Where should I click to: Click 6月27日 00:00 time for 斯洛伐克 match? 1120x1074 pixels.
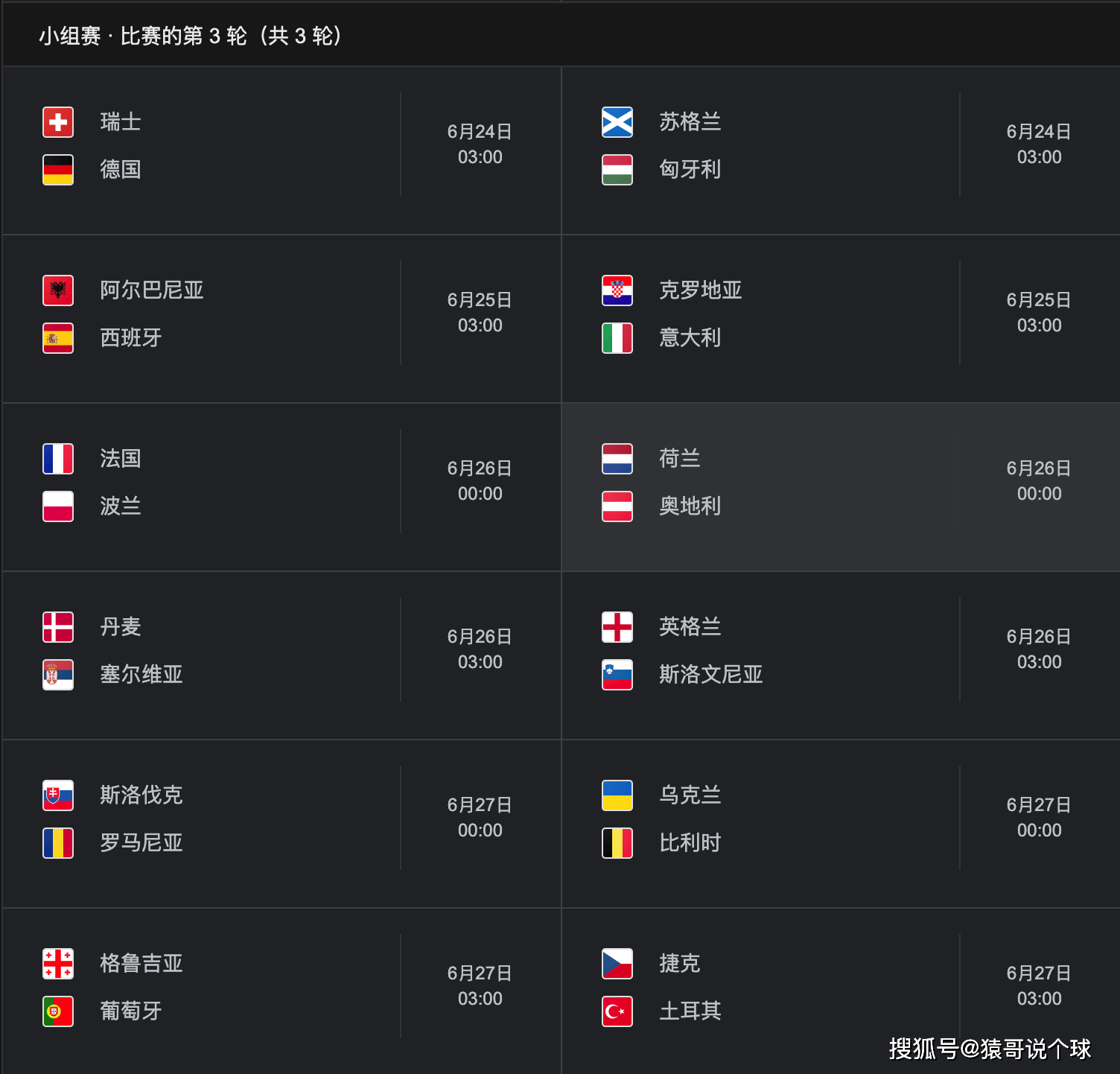pyautogui.click(x=480, y=817)
